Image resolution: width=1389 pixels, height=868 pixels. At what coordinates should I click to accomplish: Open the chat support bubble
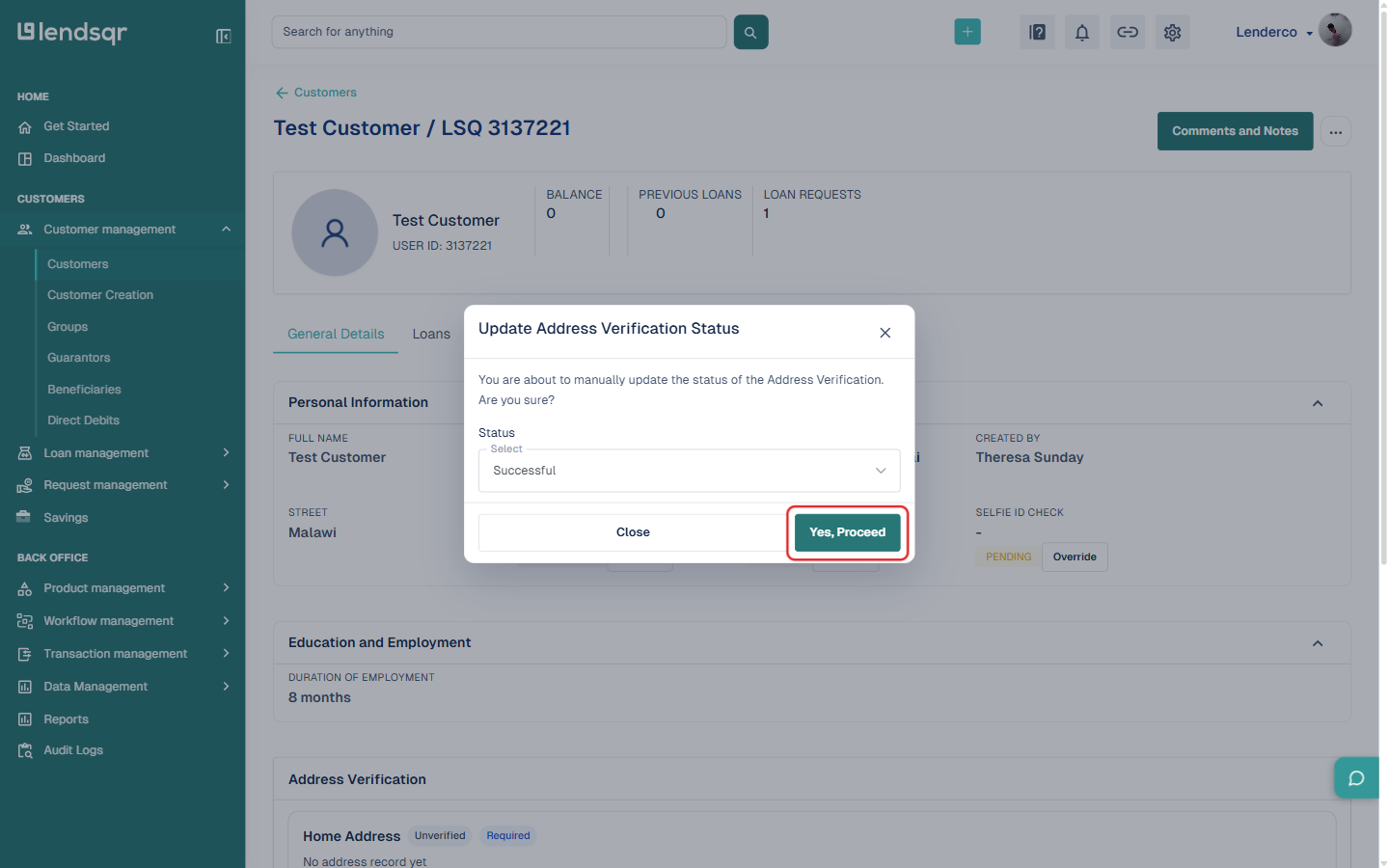coord(1356,778)
